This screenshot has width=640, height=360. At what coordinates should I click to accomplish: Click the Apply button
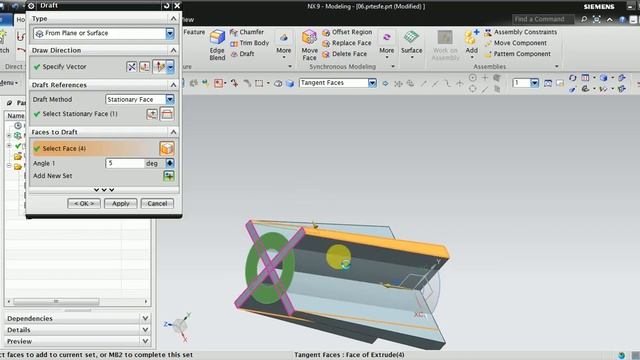point(120,203)
